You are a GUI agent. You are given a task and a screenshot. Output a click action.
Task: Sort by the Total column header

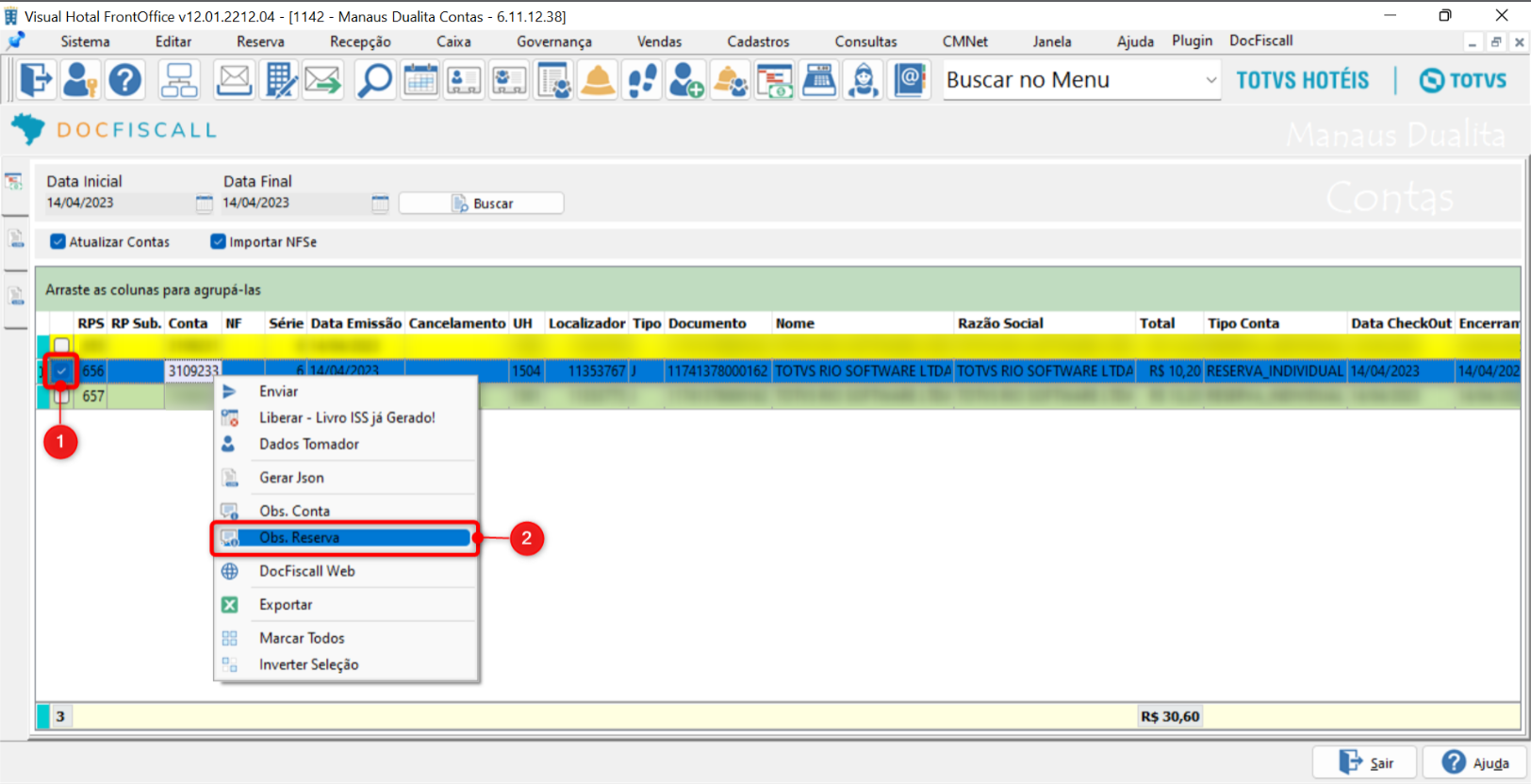coord(1170,323)
